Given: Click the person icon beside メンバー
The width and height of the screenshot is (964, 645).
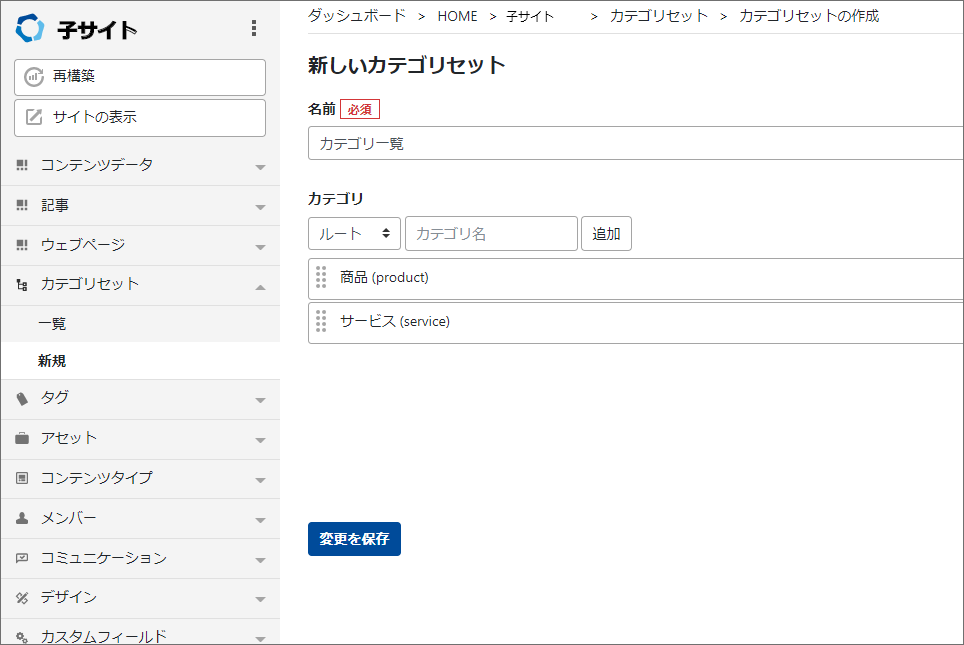Looking at the screenshot, I should coord(22,518).
